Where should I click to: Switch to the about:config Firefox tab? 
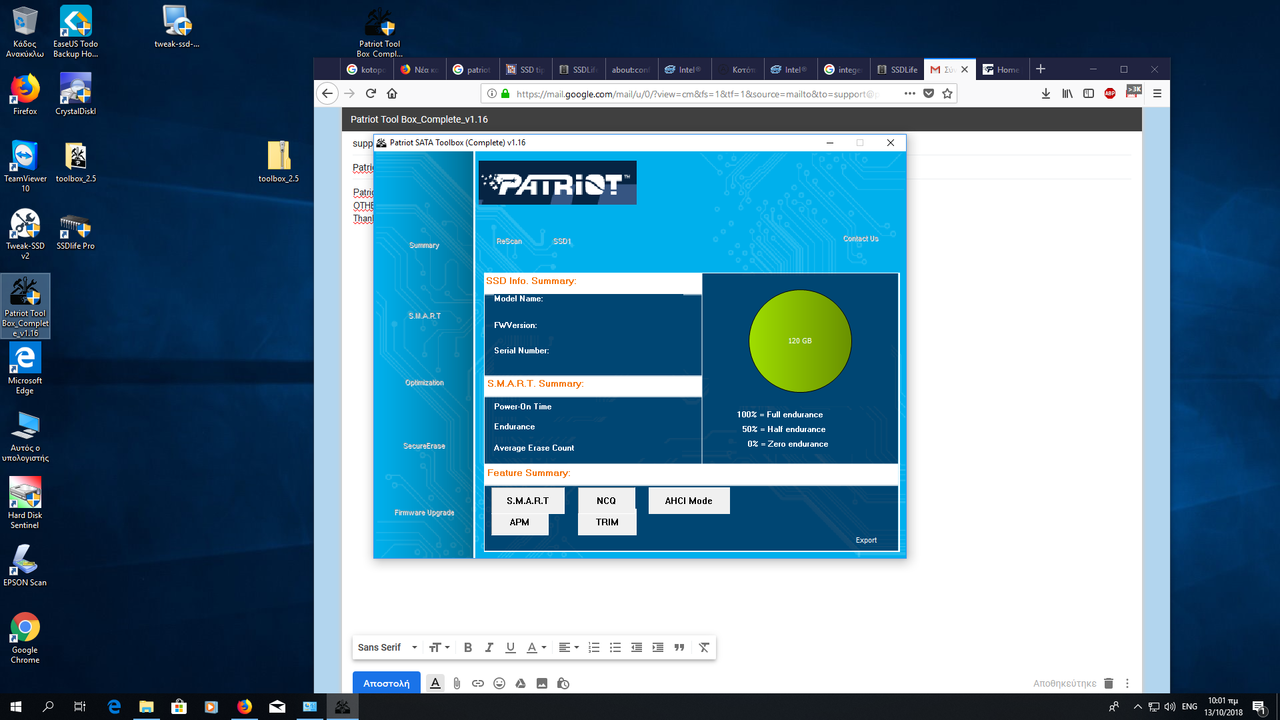(632, 70)
